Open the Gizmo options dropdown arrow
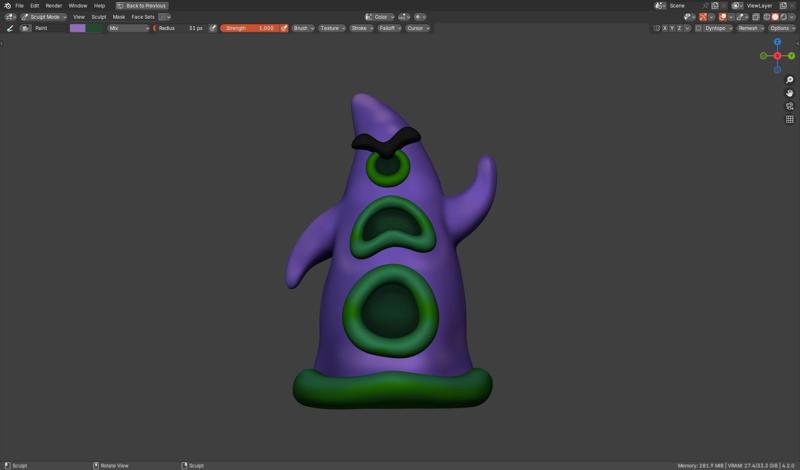This screenshot has height=470, width=800. pos(711,17)
